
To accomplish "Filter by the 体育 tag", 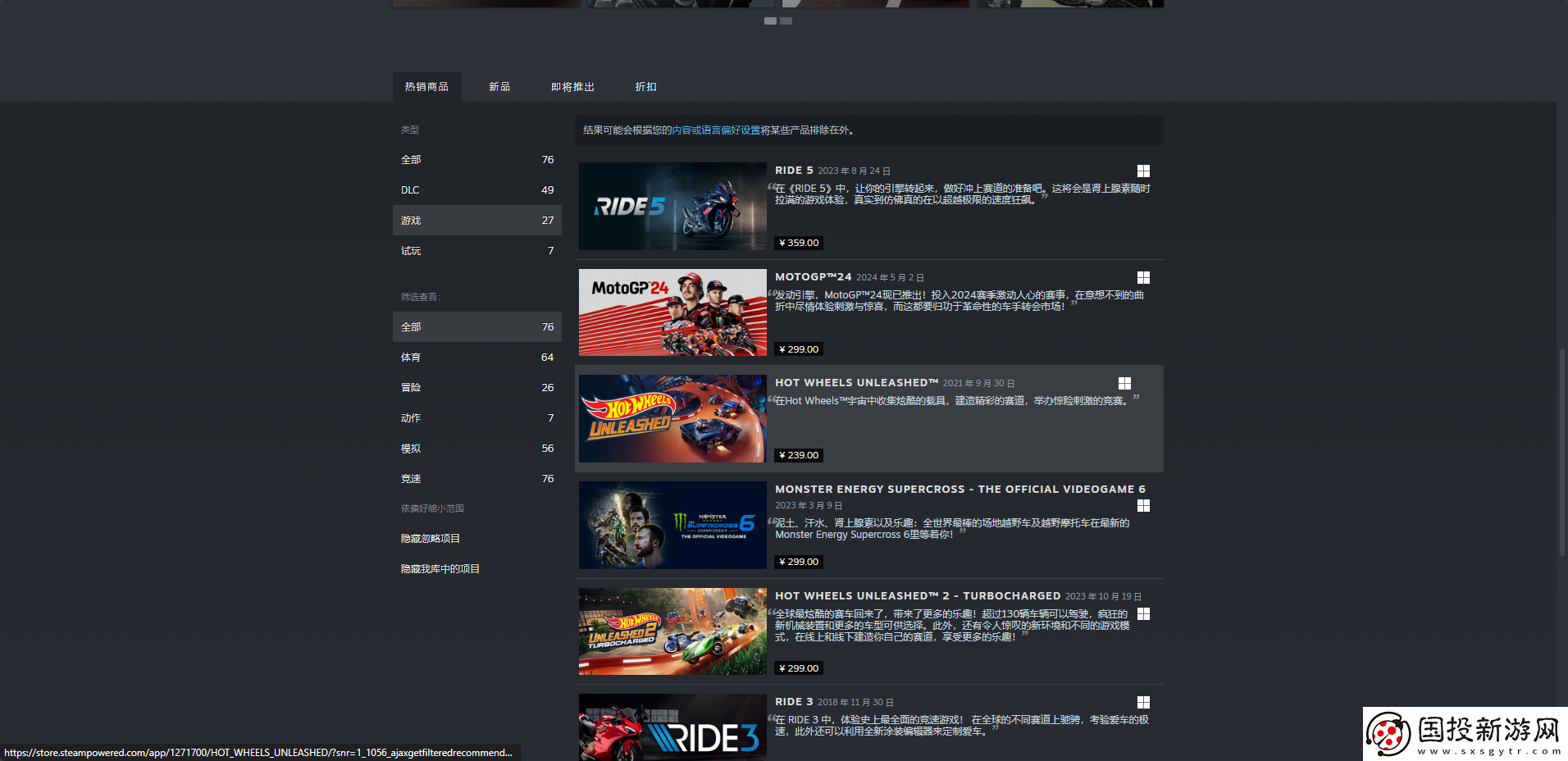I will pos(477,357).
